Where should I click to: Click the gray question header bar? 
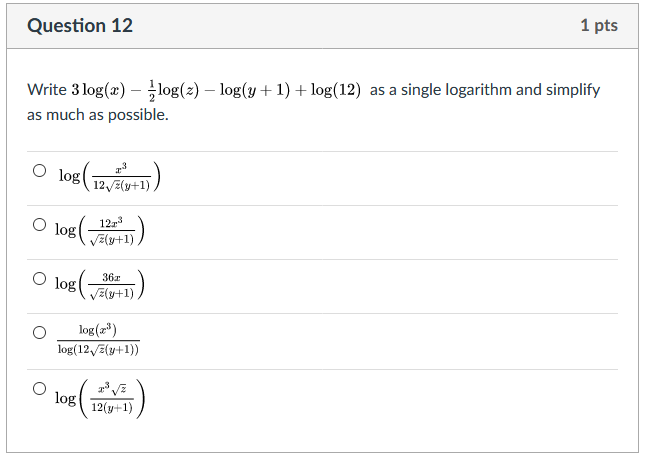330,26
